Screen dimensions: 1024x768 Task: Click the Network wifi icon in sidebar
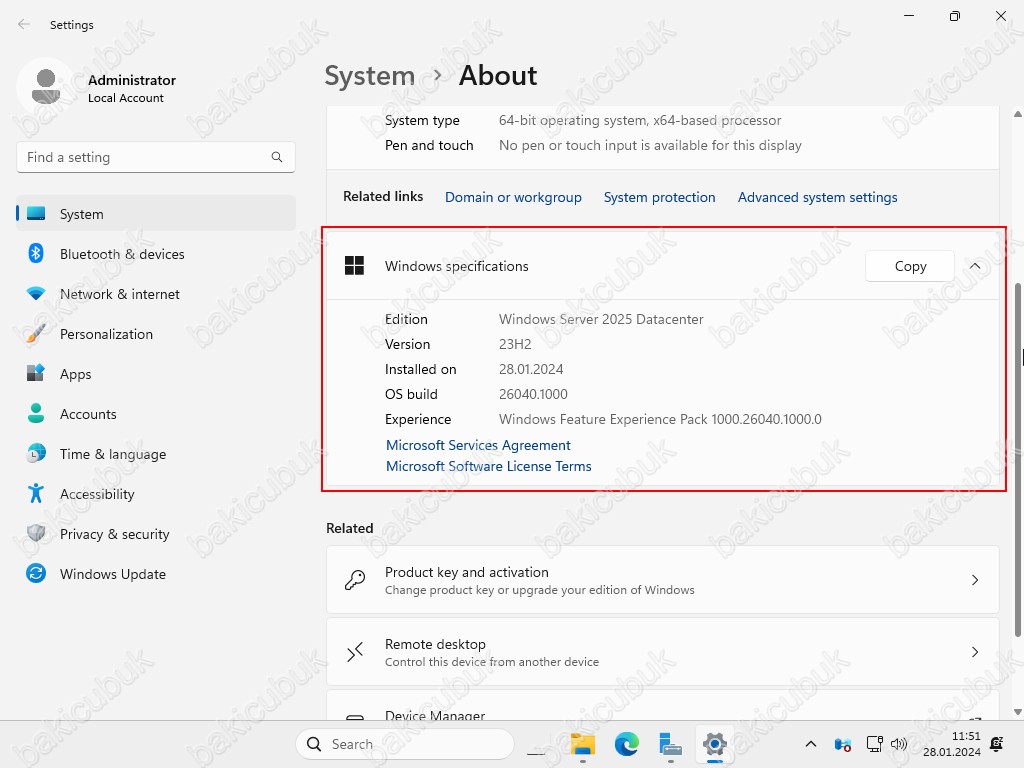pos(36,293)
